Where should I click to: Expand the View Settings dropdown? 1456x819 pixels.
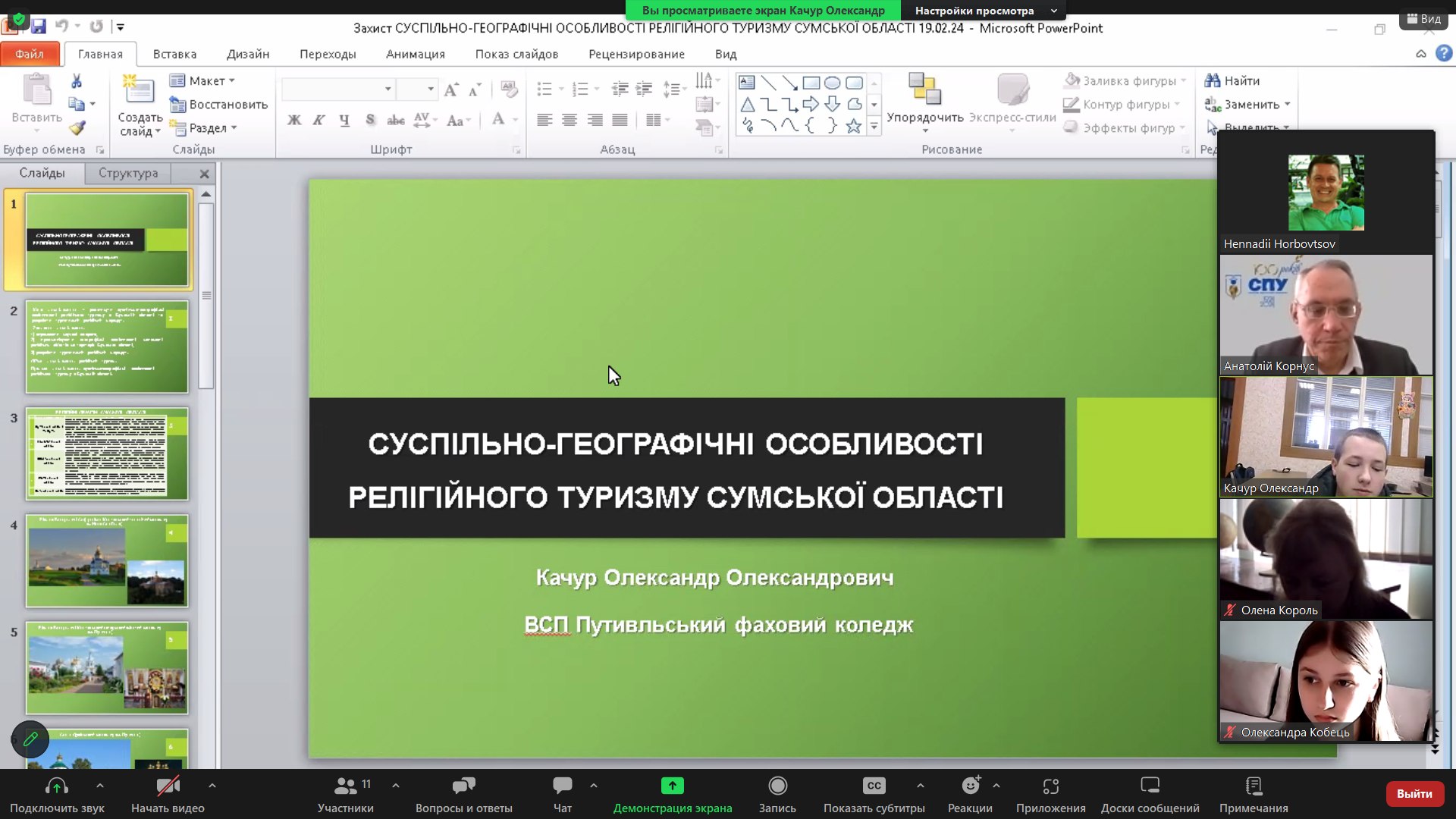(1054, 11)
